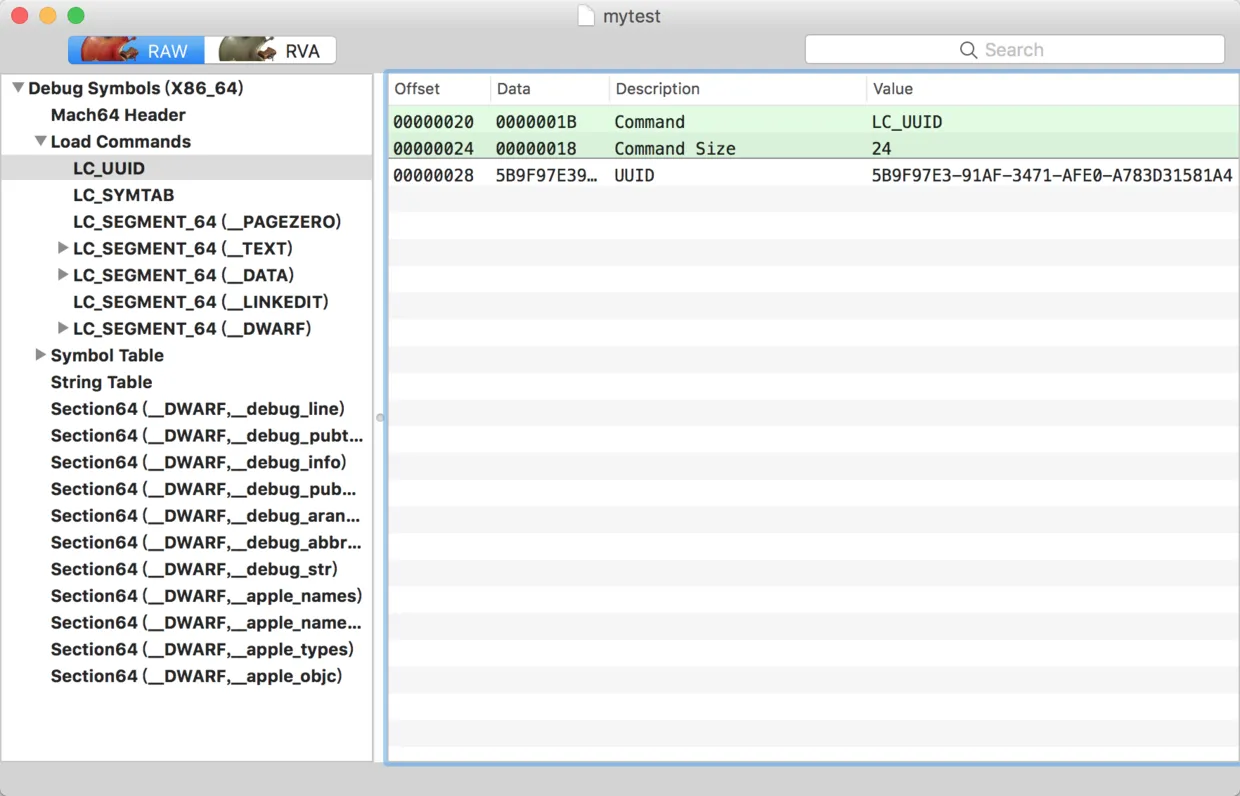Switch to RAW address mode
The width and height of the screenshot is (1240, 796).
tap(136, 50)
